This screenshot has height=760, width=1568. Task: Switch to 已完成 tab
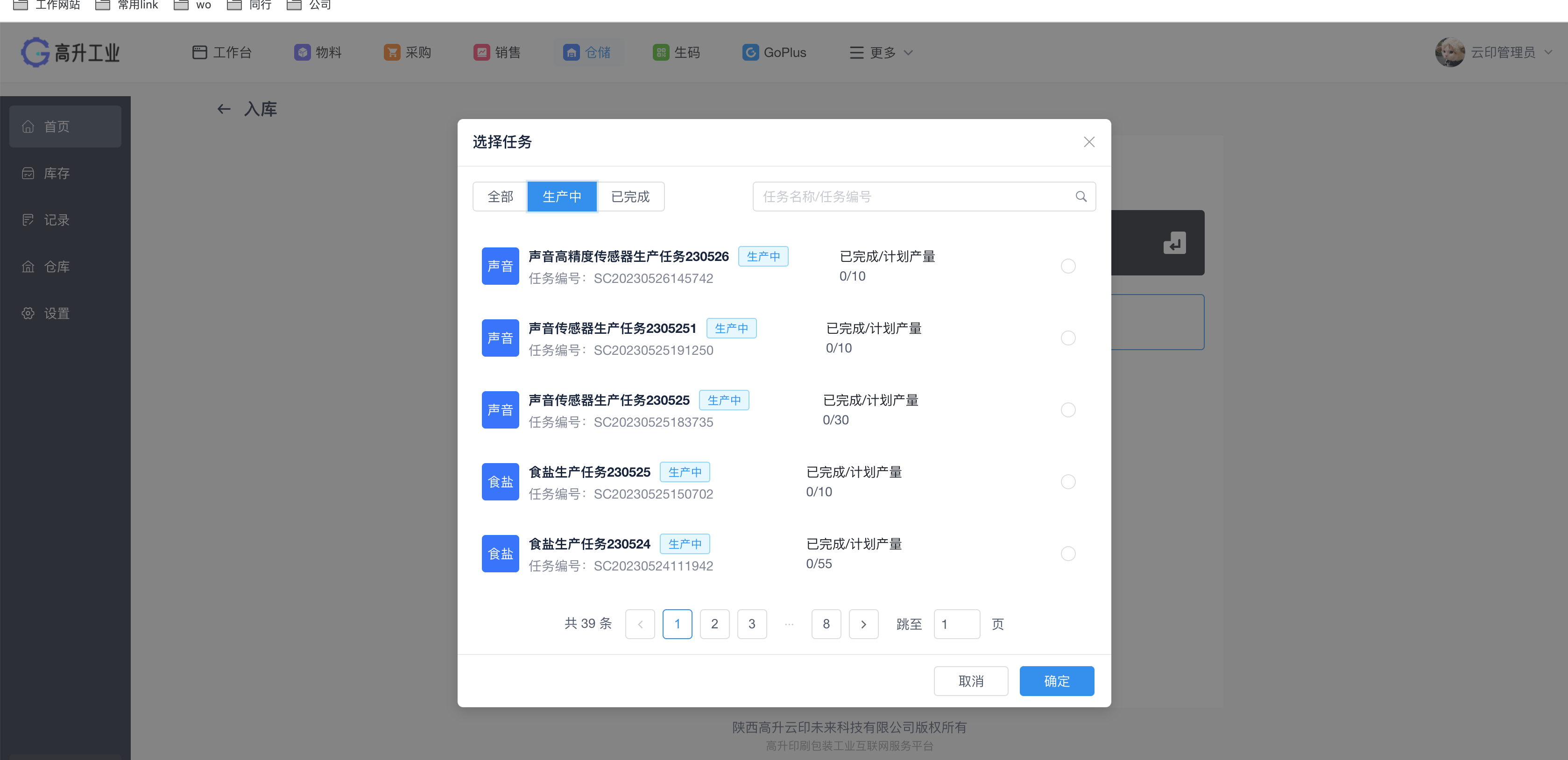630,197
